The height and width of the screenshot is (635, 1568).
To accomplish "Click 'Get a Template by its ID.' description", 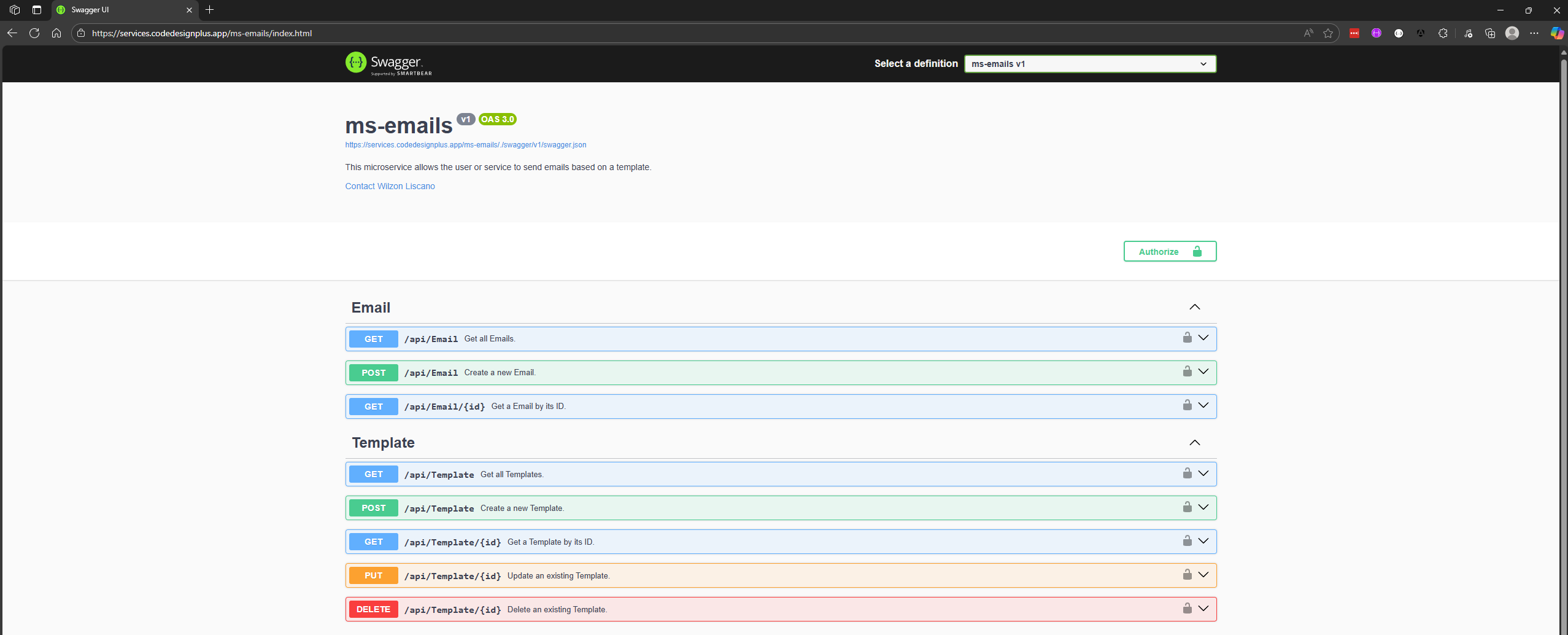I will coord(550,542).
